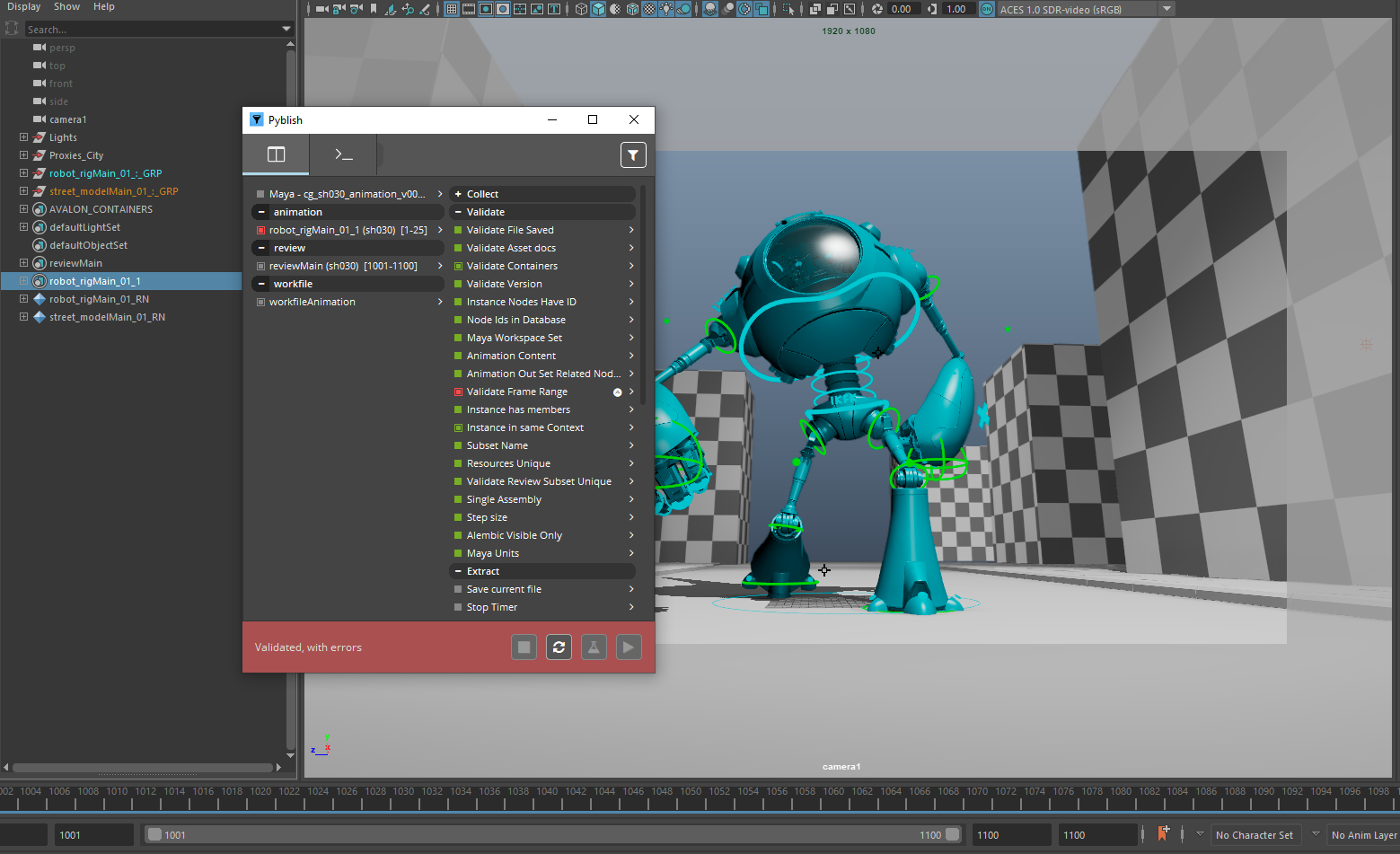The height and width of the screenshot is (854, 1400).
Task: Click the refresh/reset icon in Pyblish
Action: pyautogui.click(x=559, y=647)
